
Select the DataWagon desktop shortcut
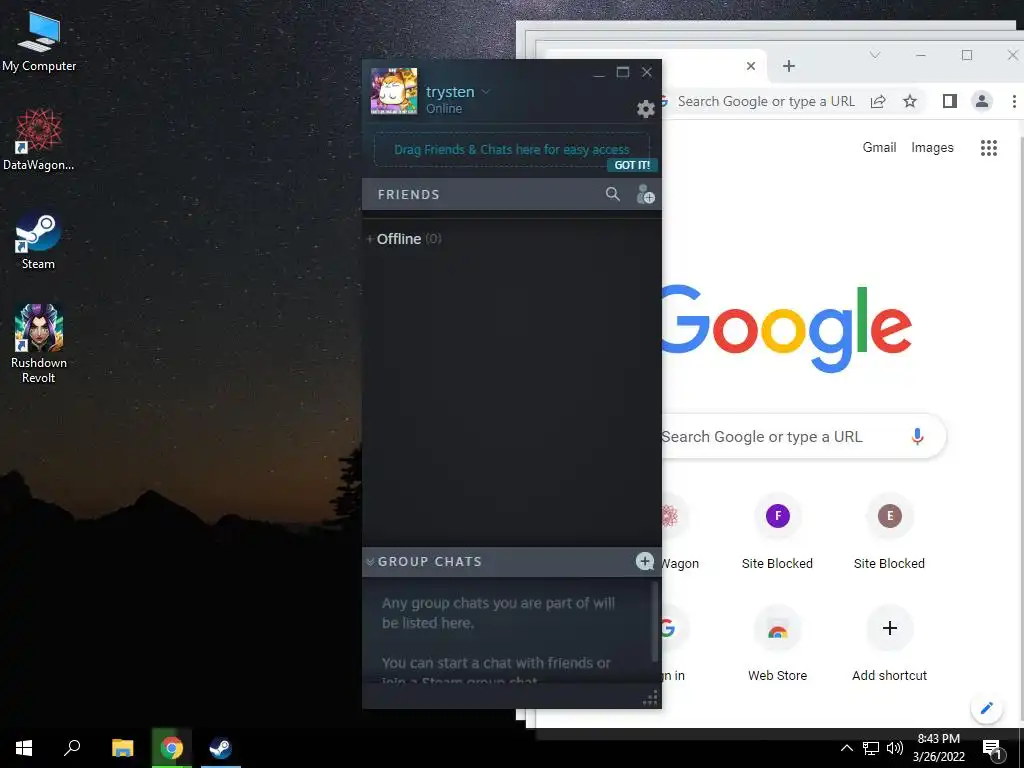coord(39,139)
